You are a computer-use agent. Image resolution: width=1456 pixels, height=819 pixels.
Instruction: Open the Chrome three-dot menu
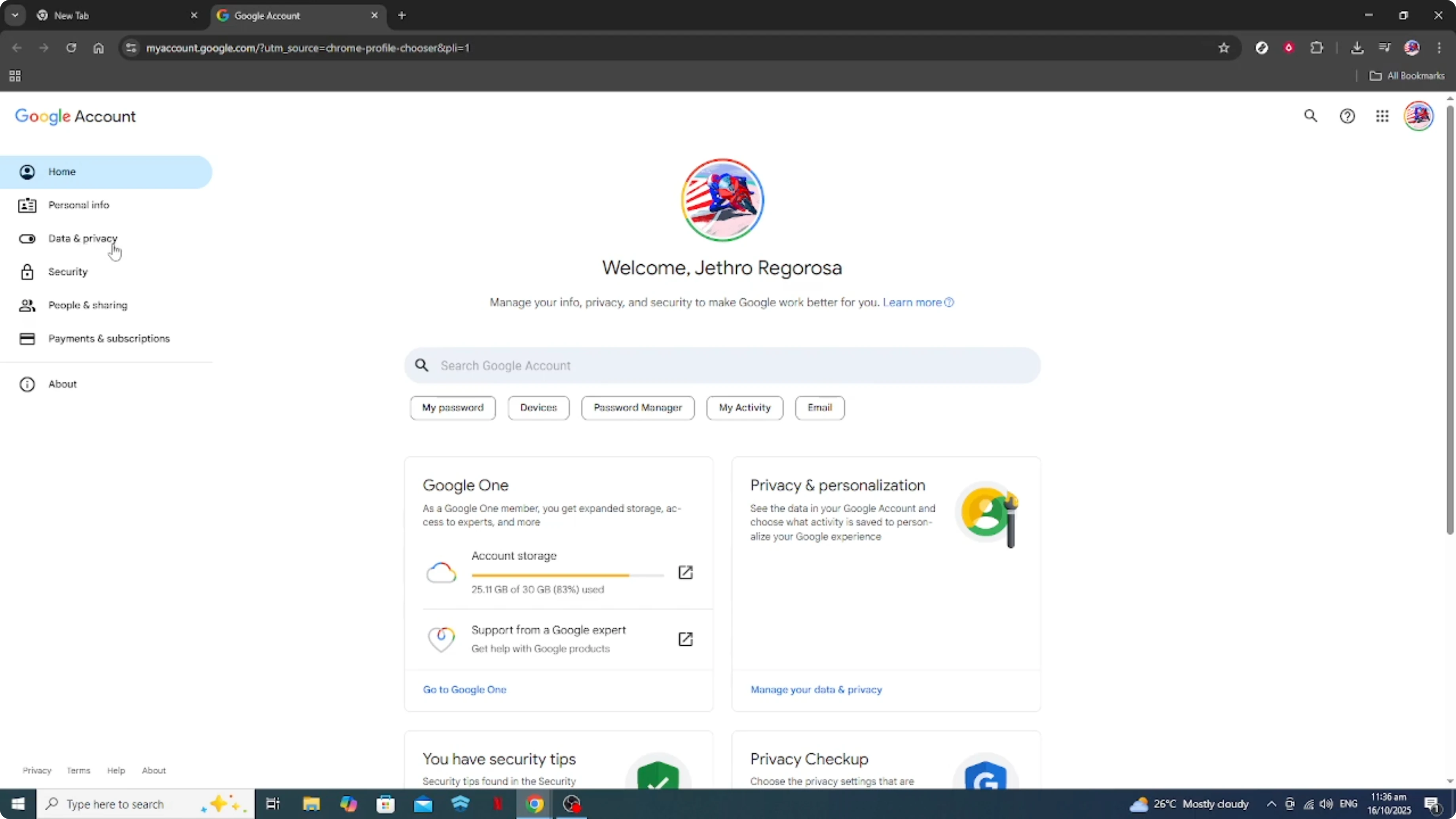click(1439, 48)
